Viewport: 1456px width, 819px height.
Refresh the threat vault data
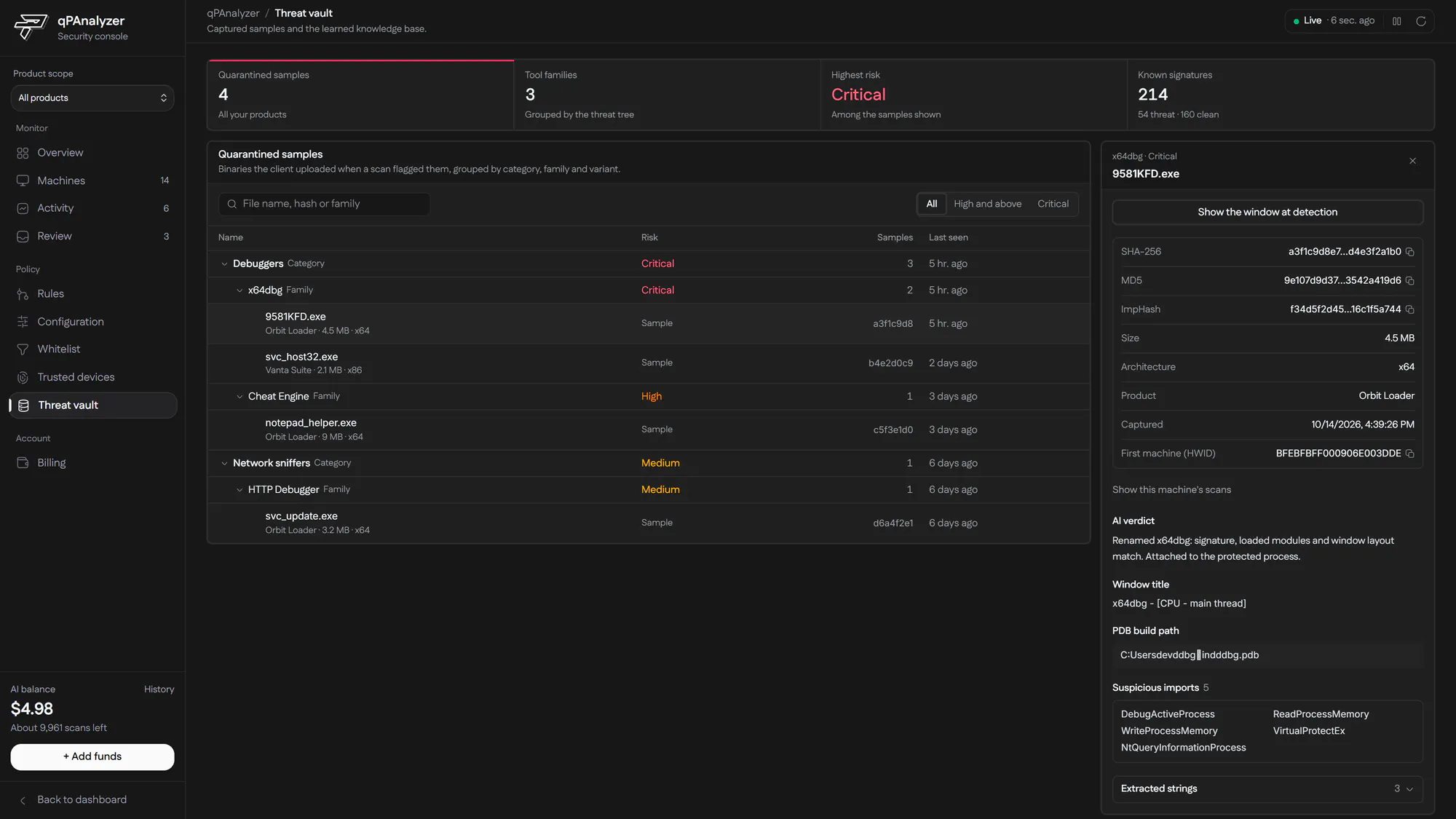tap(1420, 21)
